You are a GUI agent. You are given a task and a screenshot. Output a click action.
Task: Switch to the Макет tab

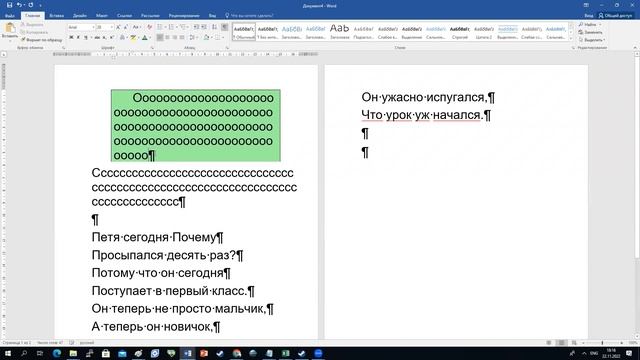(x=102, y=16)
